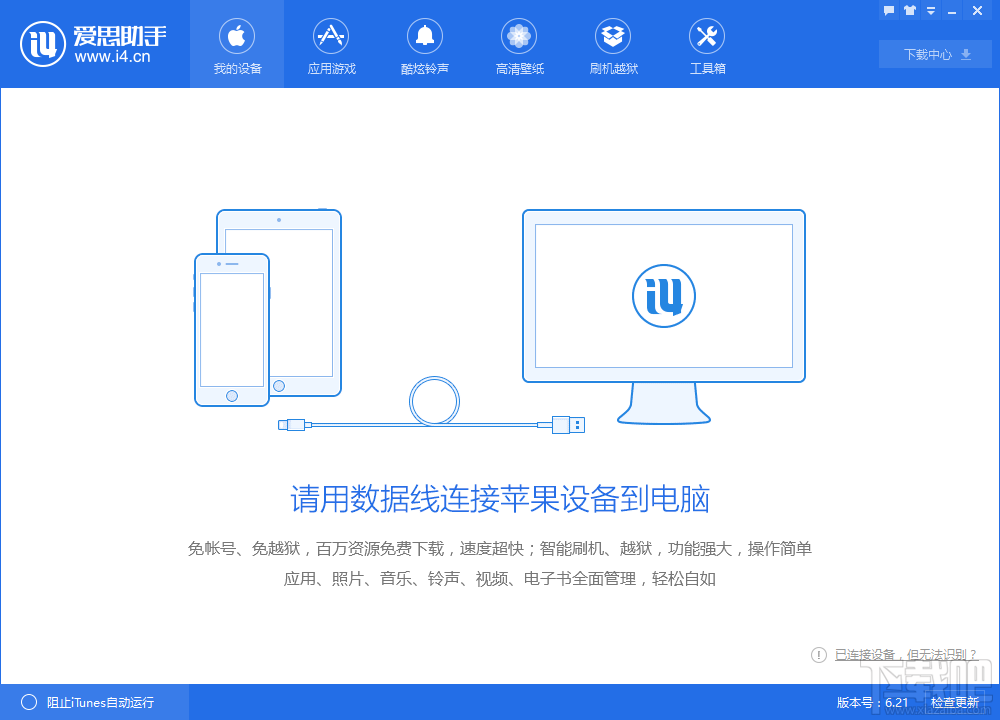Enable 阻止iTunes自动运行 checkbox
Image resolution: width=1000 pixels, height=720 pixels.
click(31, 702)
